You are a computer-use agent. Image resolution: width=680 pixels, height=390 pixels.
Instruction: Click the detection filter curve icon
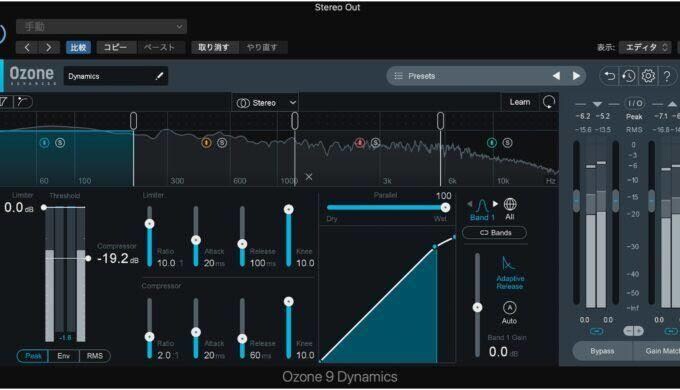[23, 102]
